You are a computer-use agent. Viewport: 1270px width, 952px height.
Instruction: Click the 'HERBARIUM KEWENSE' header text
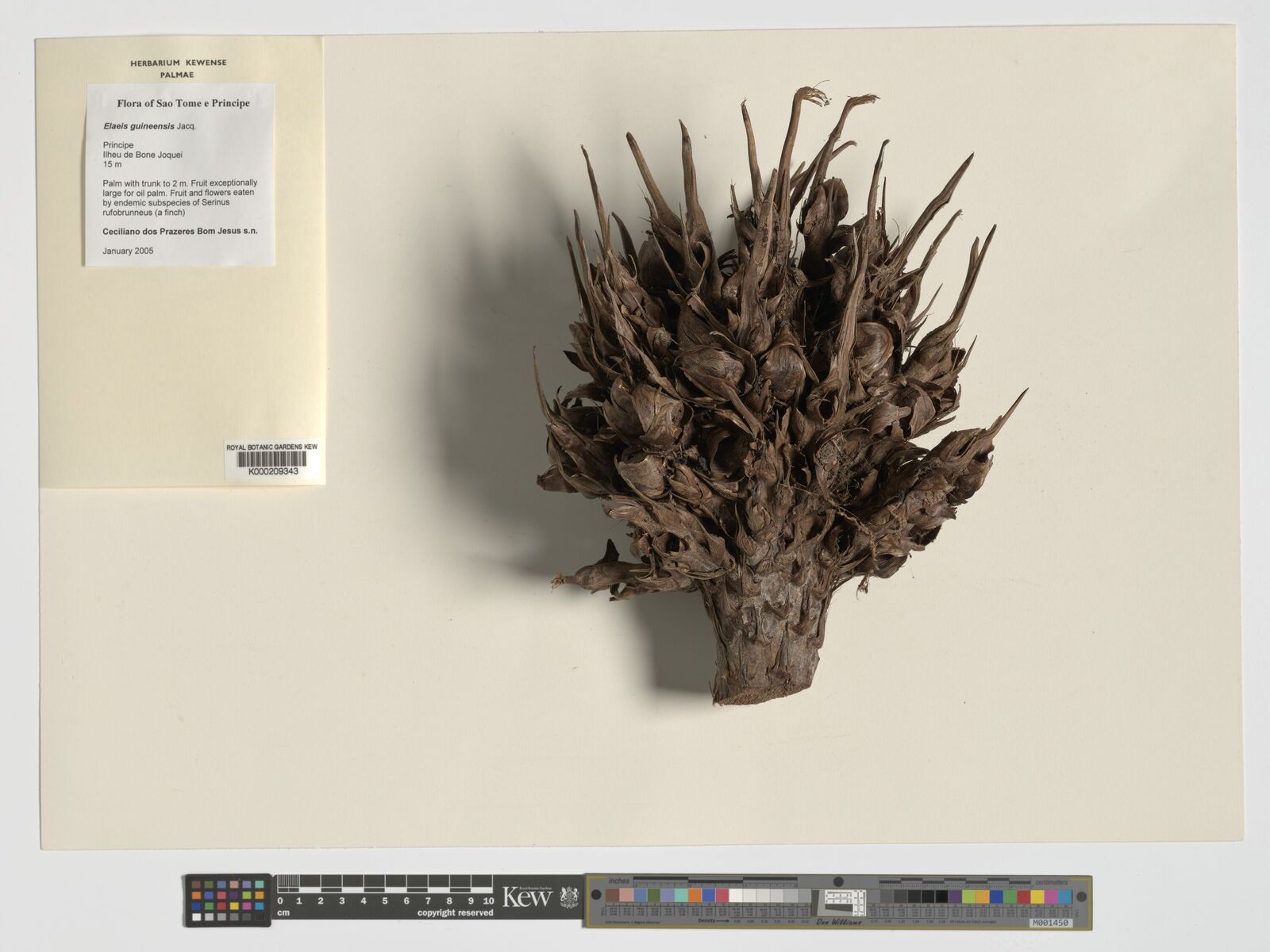(178, 63)
